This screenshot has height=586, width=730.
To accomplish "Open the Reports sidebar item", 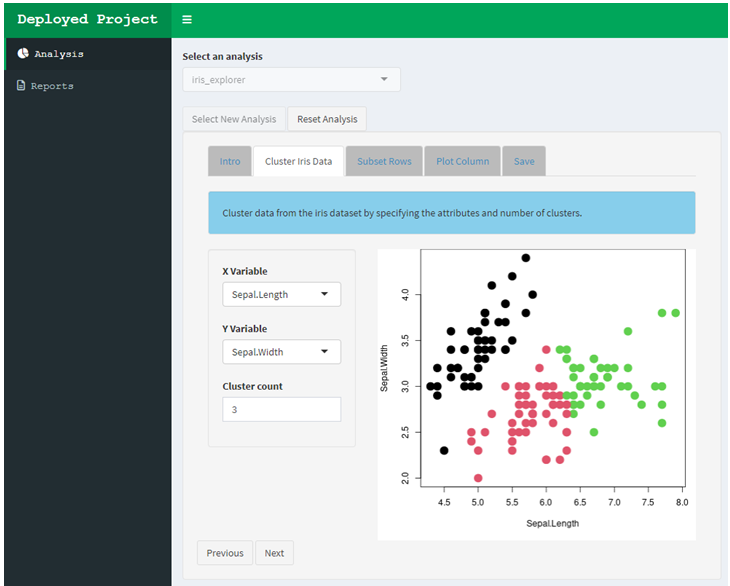I will 52,86.
